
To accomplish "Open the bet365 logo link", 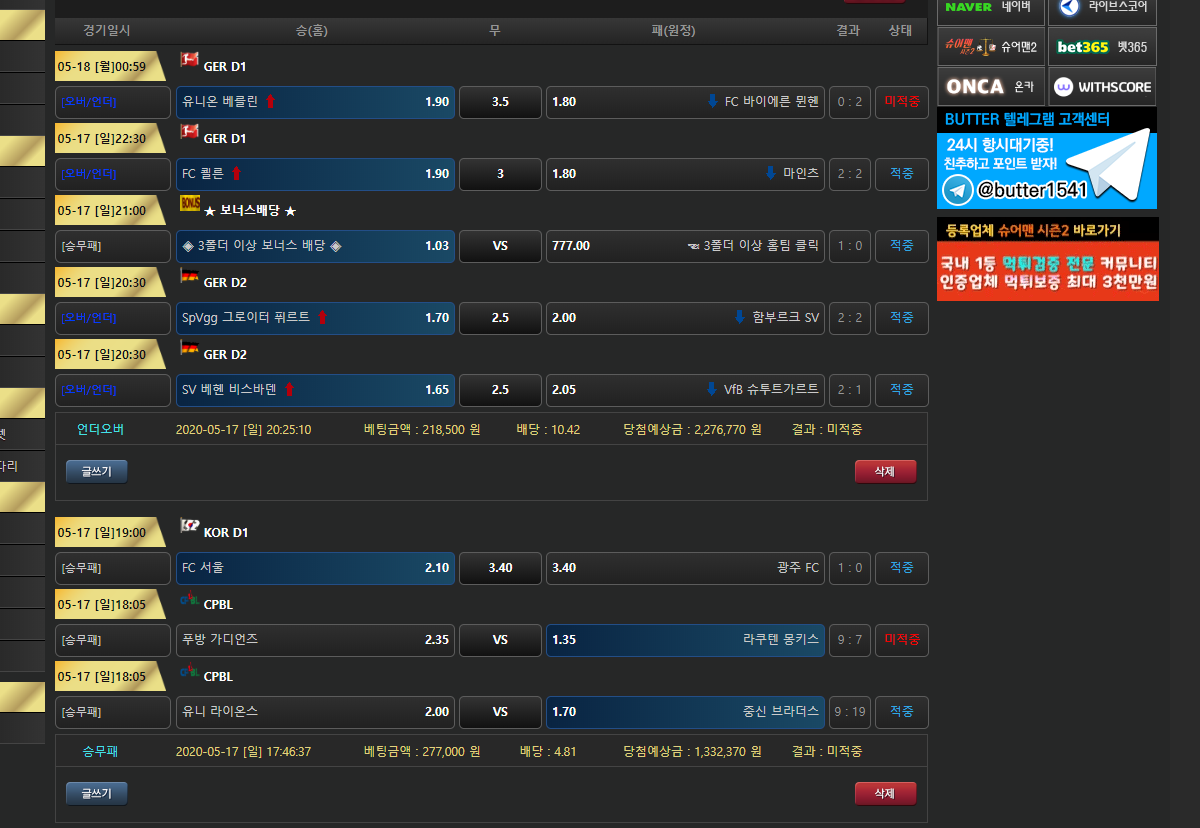I will pos(1084,46).
